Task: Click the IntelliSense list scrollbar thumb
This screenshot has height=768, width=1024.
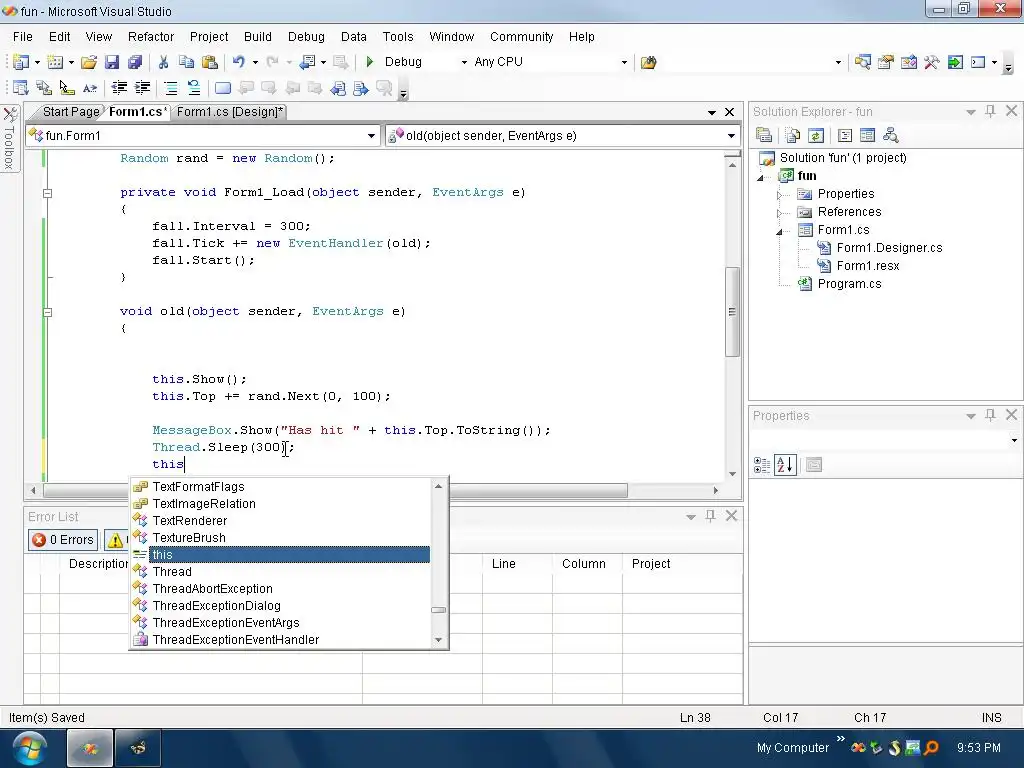Action: click(439, 610)
